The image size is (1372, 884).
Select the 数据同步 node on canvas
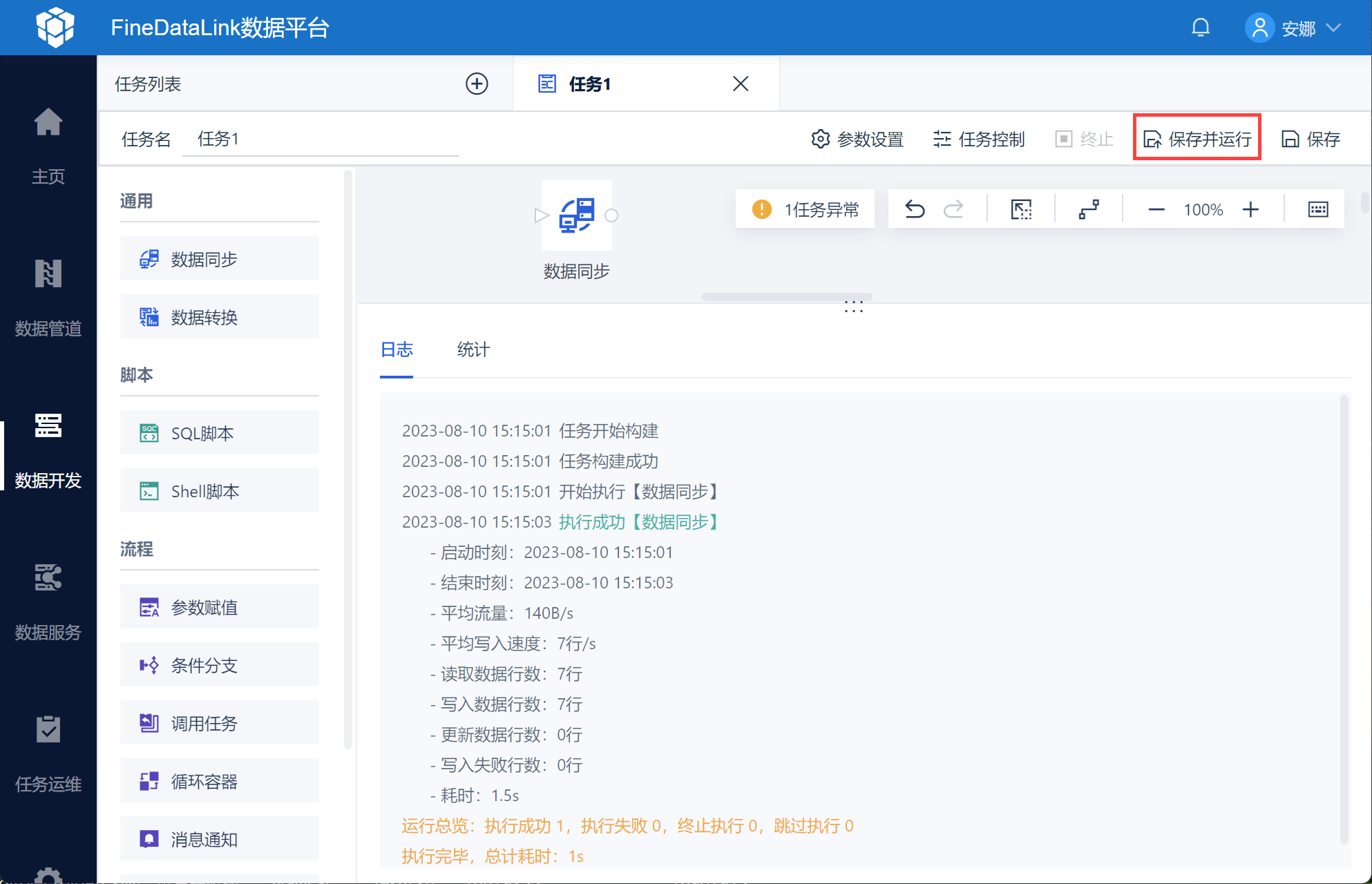click(577, 215)
